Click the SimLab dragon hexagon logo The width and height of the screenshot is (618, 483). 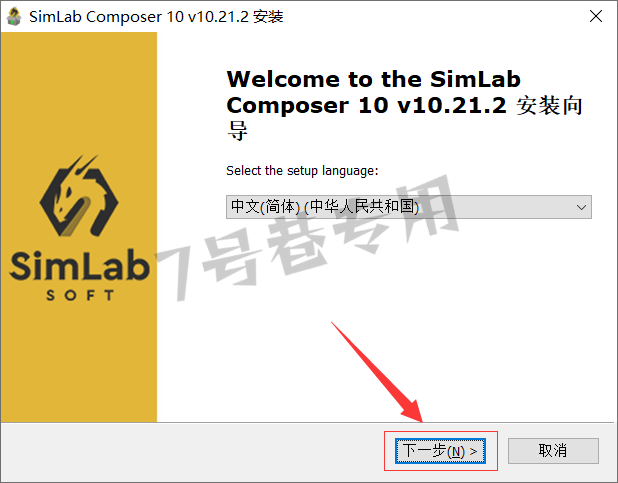[x=79, y=196]
